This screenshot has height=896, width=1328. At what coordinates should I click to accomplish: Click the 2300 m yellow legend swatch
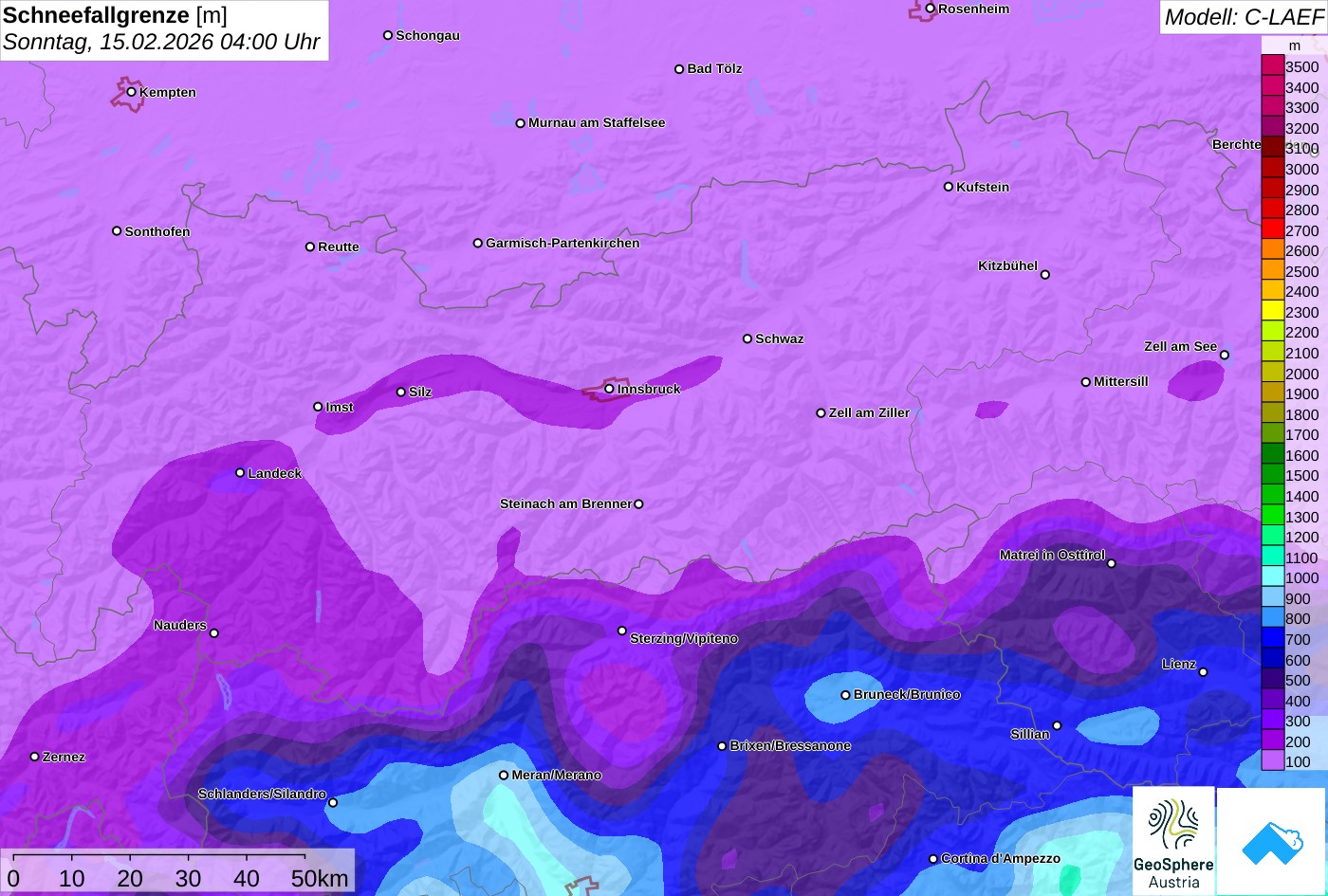coord(1272,311)
